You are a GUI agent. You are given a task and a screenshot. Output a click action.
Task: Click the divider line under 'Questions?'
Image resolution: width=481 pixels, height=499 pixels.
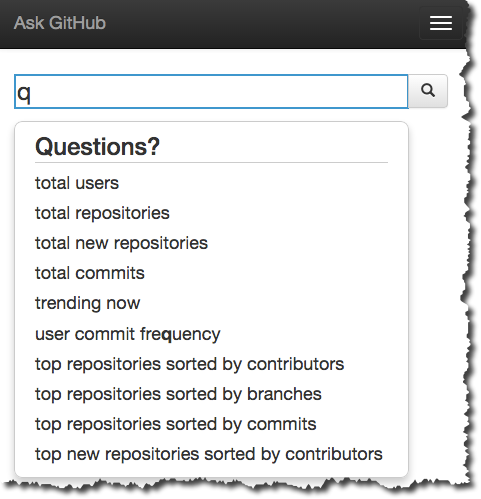tap(211, 163)
